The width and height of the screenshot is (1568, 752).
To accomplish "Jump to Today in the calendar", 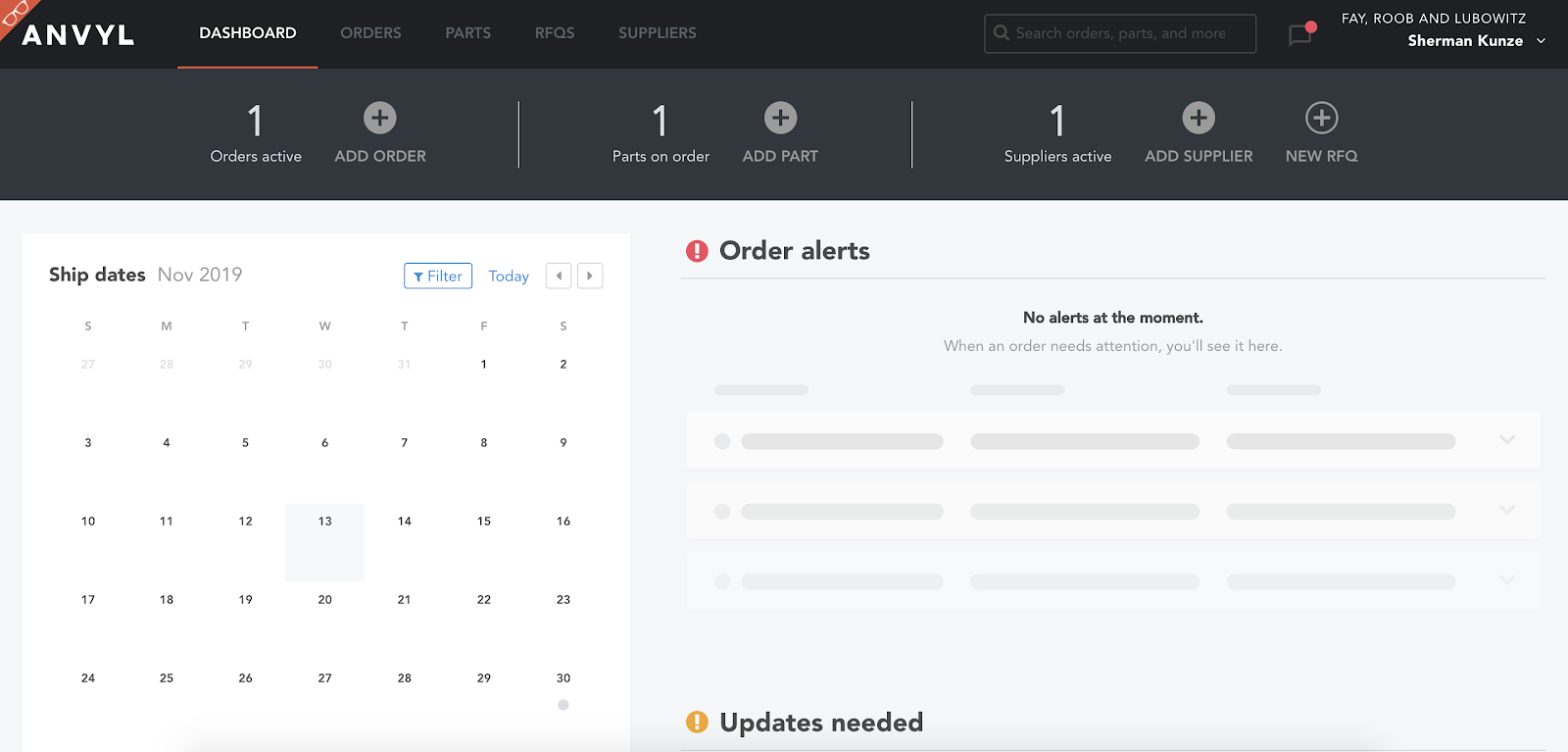I will [509, 276].
